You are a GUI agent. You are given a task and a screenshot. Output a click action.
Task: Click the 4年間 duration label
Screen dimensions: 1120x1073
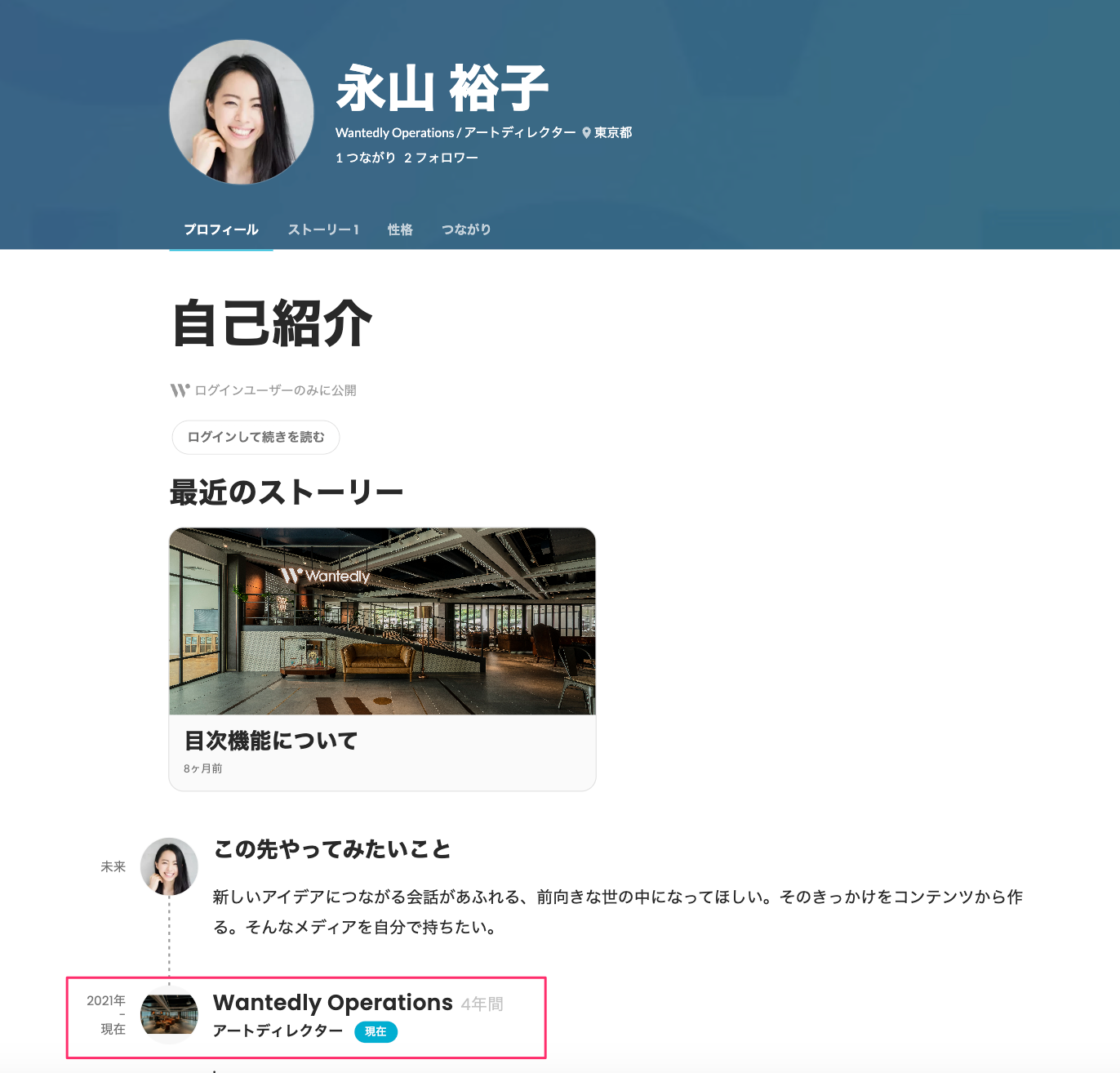click(x=482, y=1004)
